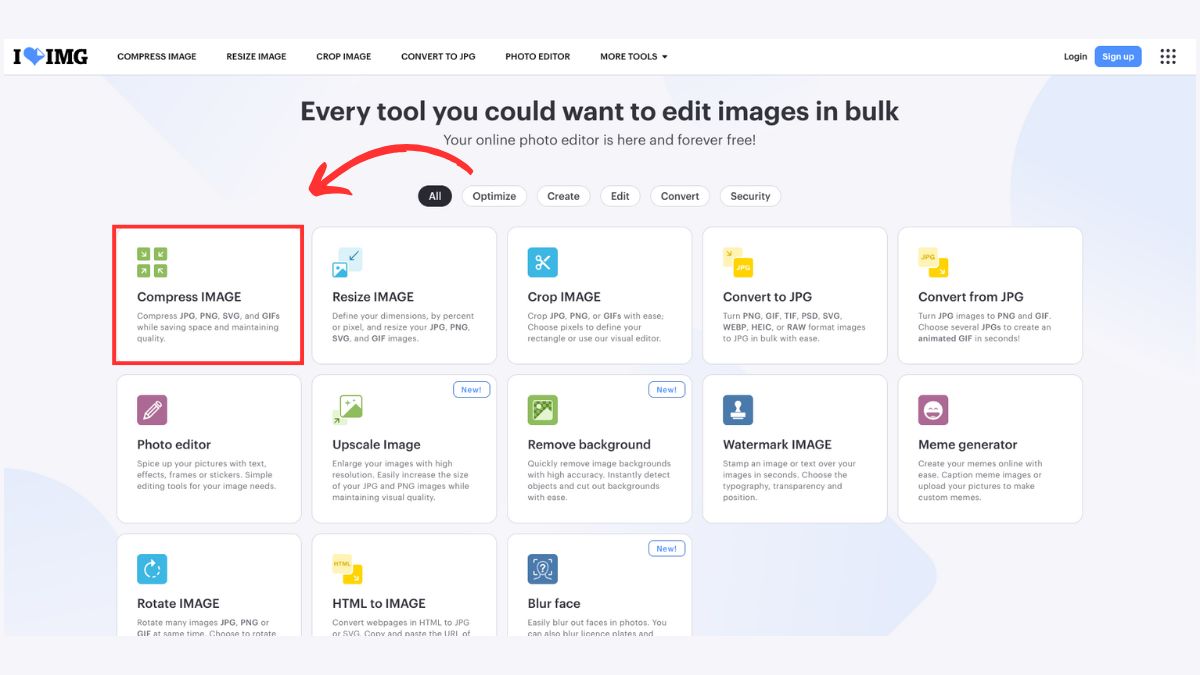Select the All filter tab

435,196
